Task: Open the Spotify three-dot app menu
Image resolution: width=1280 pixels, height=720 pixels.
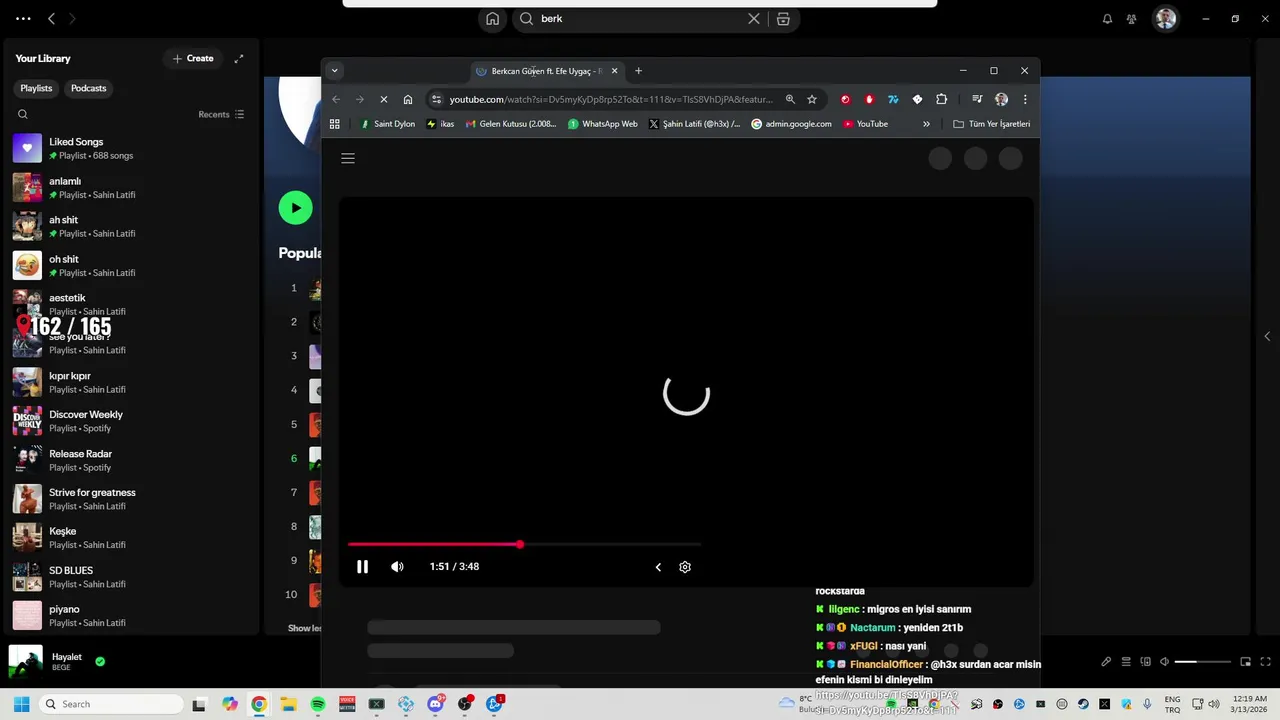Action: coord(23,19)
